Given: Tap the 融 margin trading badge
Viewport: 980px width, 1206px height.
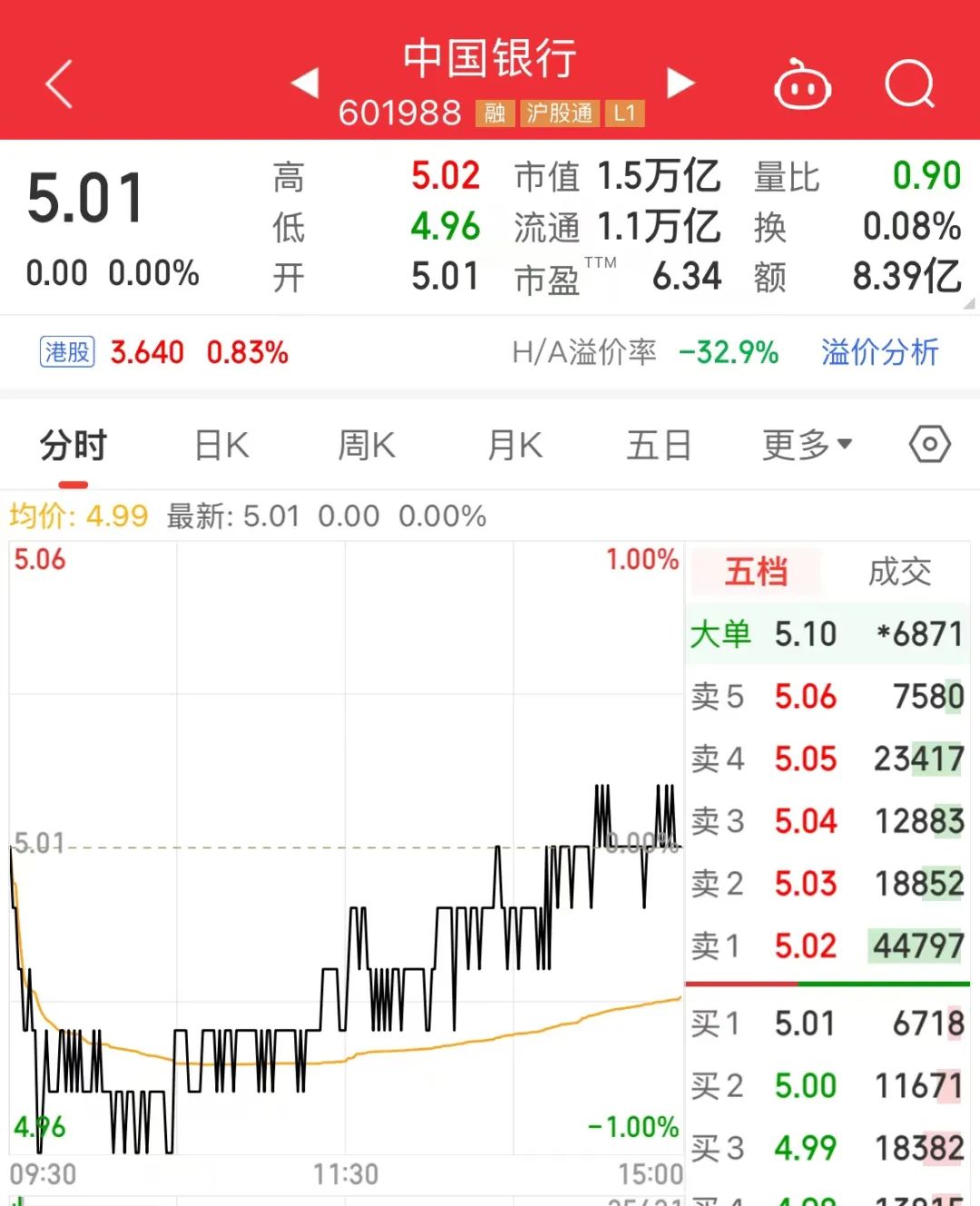Looking at the screenshot, I should click(495, 113).
